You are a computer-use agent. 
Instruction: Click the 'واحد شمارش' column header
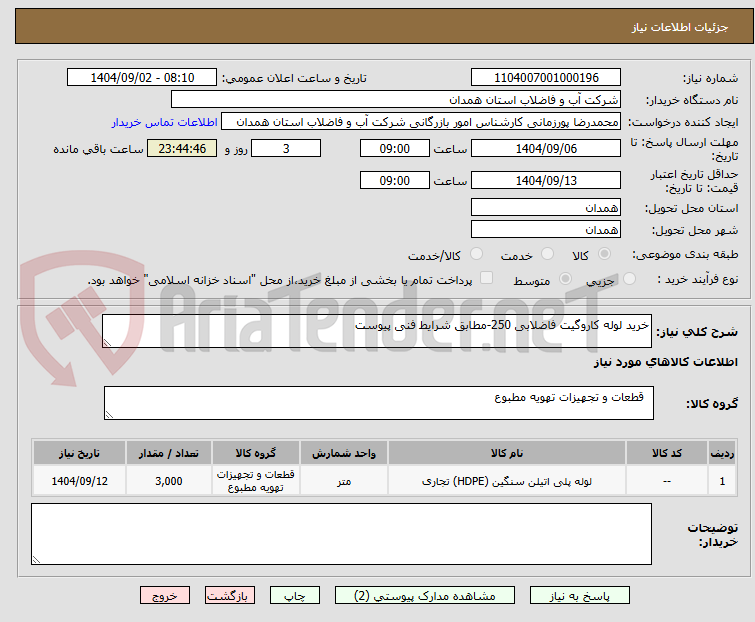(344, 453)
